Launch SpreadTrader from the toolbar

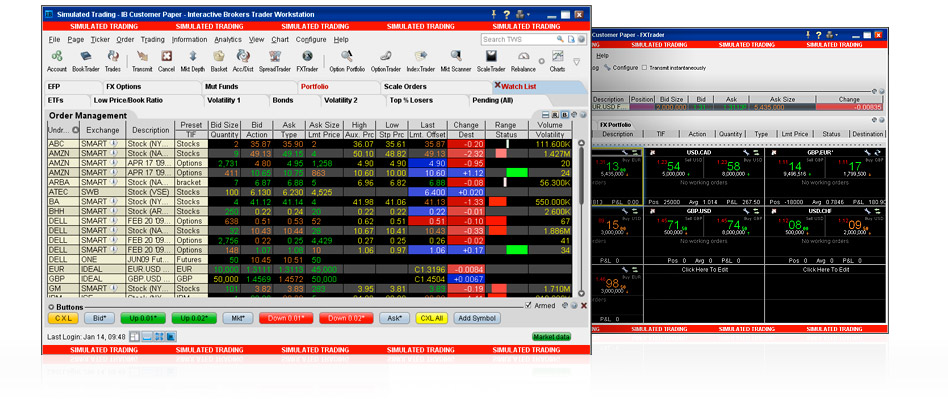274,56
